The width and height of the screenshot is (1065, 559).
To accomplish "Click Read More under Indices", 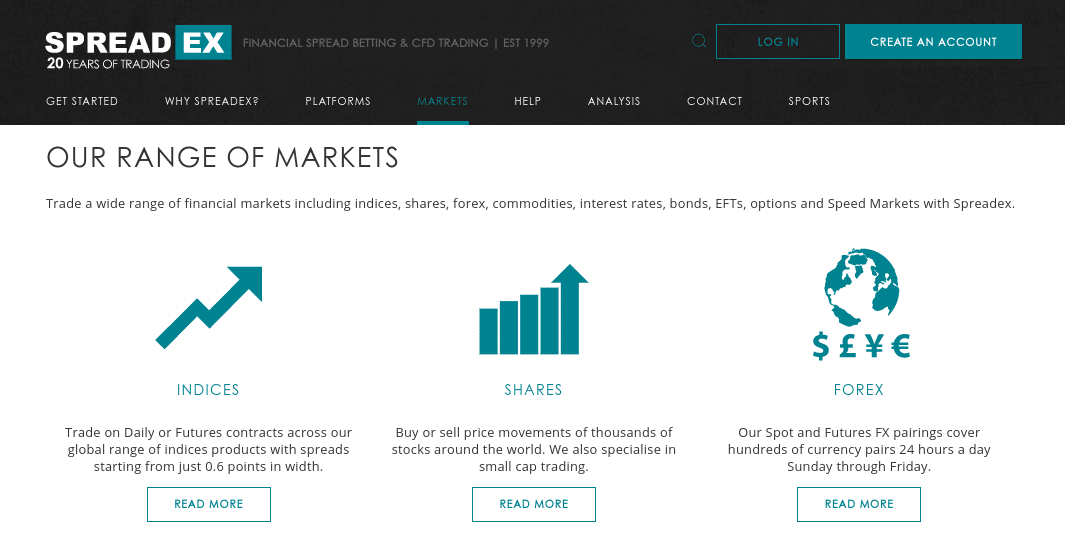I will pos(209,504).
